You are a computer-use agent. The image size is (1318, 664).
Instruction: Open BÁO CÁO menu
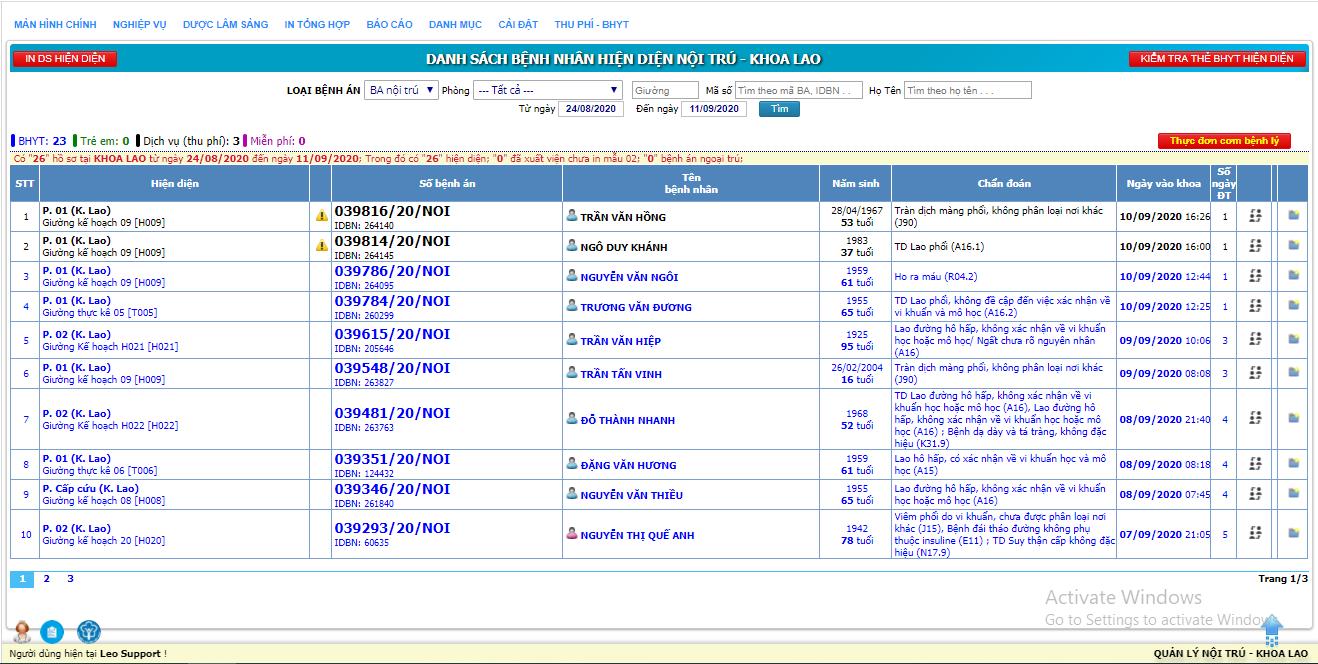point(389,24)
